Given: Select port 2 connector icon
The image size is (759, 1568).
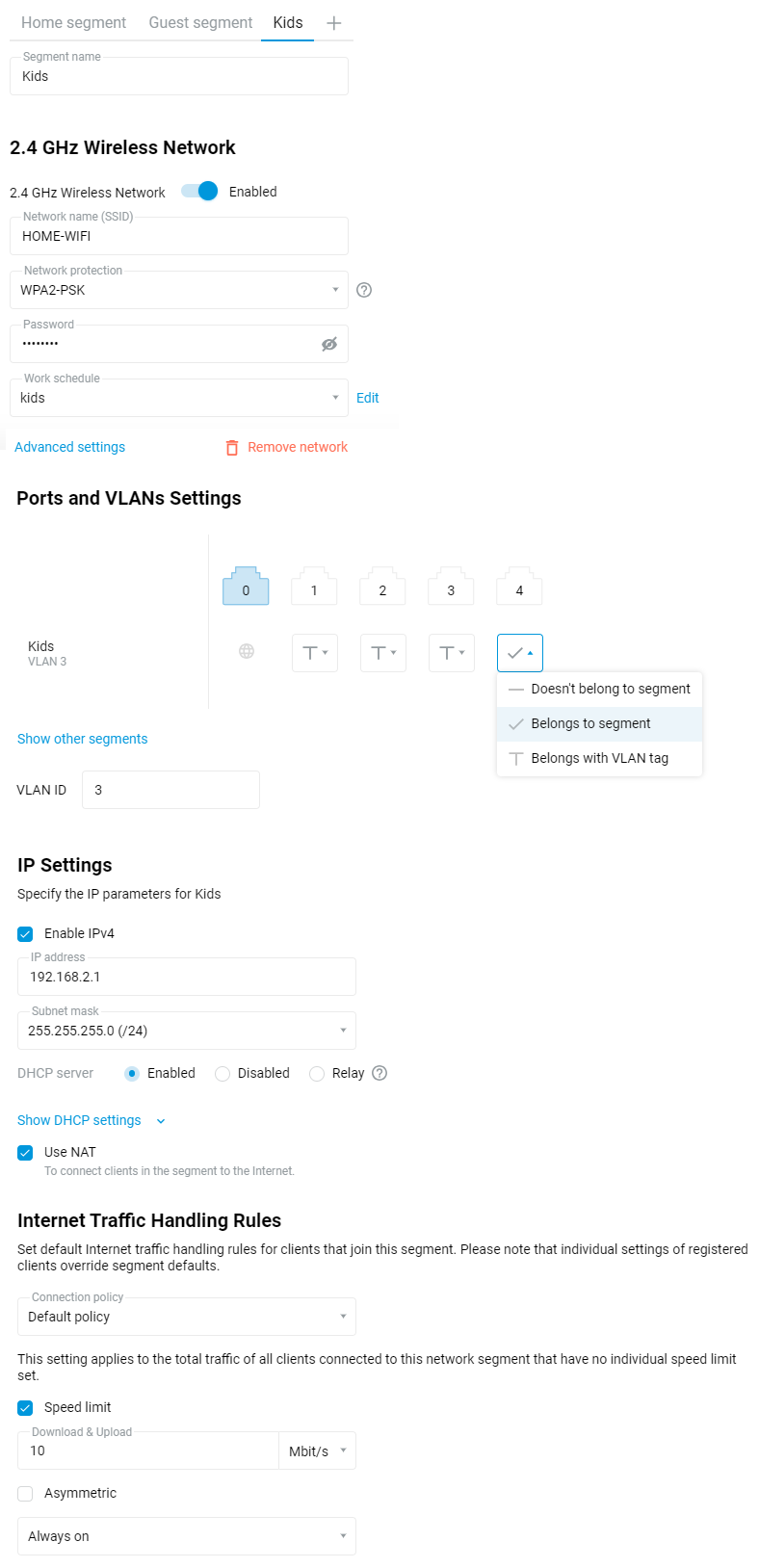Looking at the screenshot, I should tap(382, 588).
